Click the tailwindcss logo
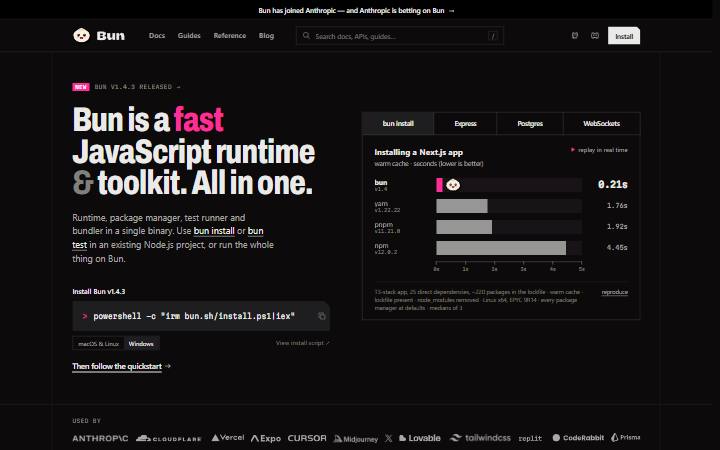Image resolution: width=720 pixels, height=450 pixels. pos(480,438)
